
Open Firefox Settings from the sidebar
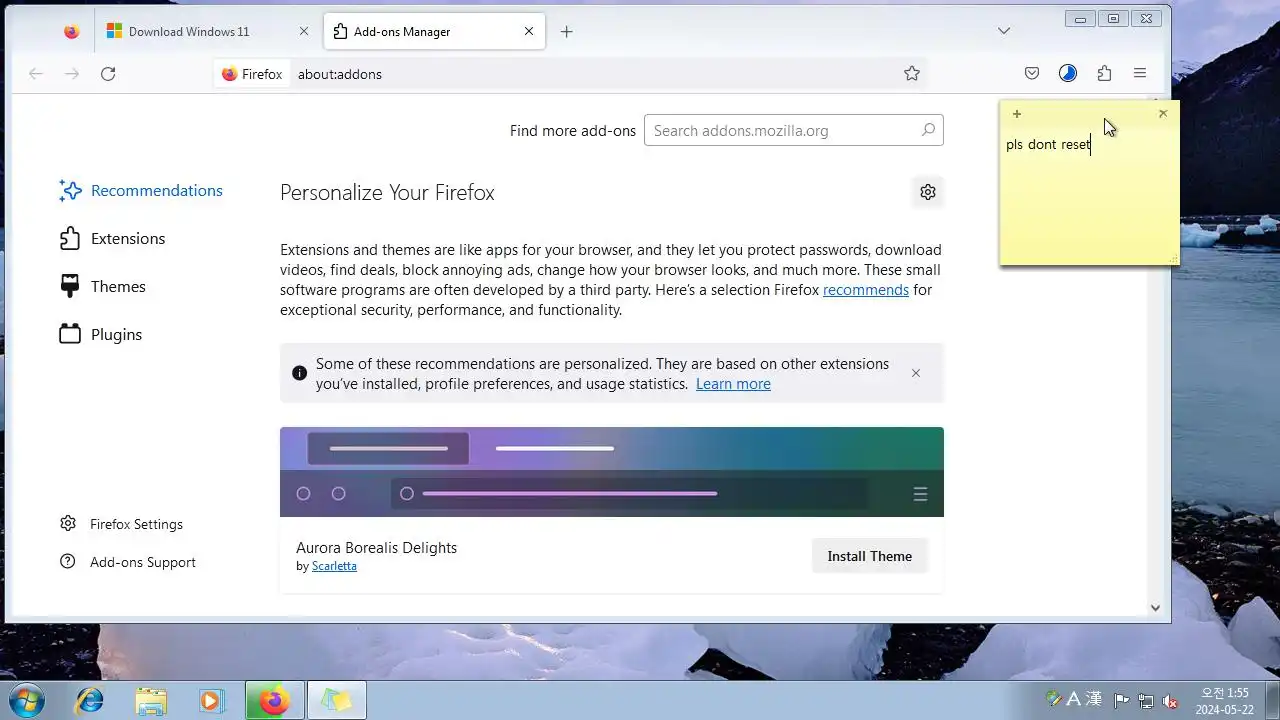click(x=122, y=524)
